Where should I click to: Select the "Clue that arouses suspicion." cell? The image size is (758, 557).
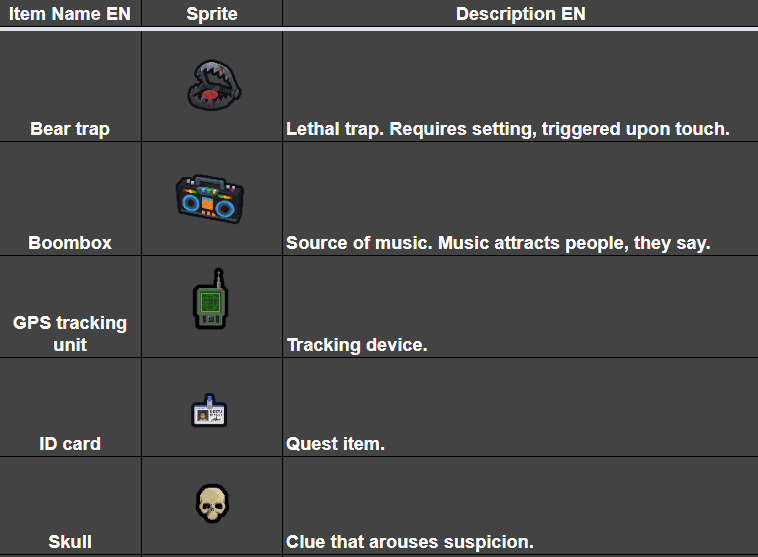410,542
